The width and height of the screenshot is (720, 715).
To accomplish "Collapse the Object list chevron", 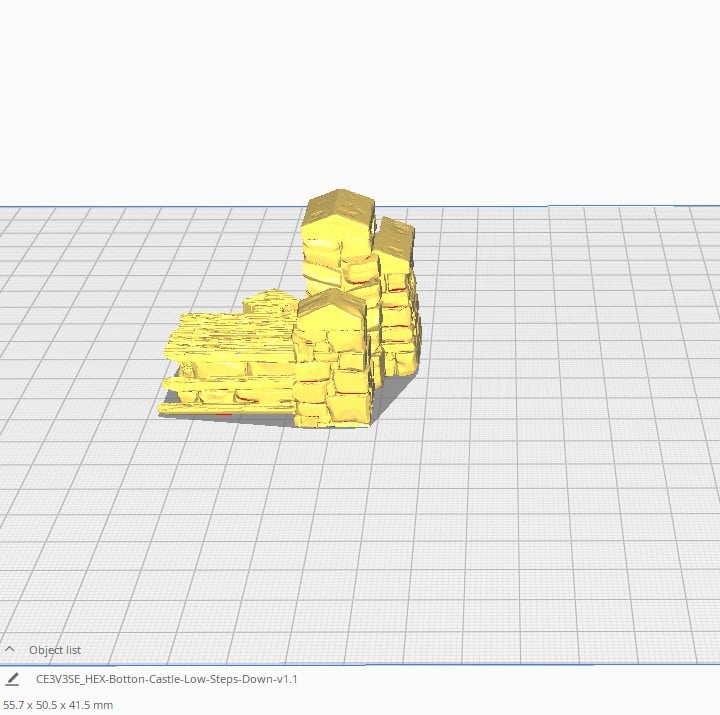I will 10,649.
